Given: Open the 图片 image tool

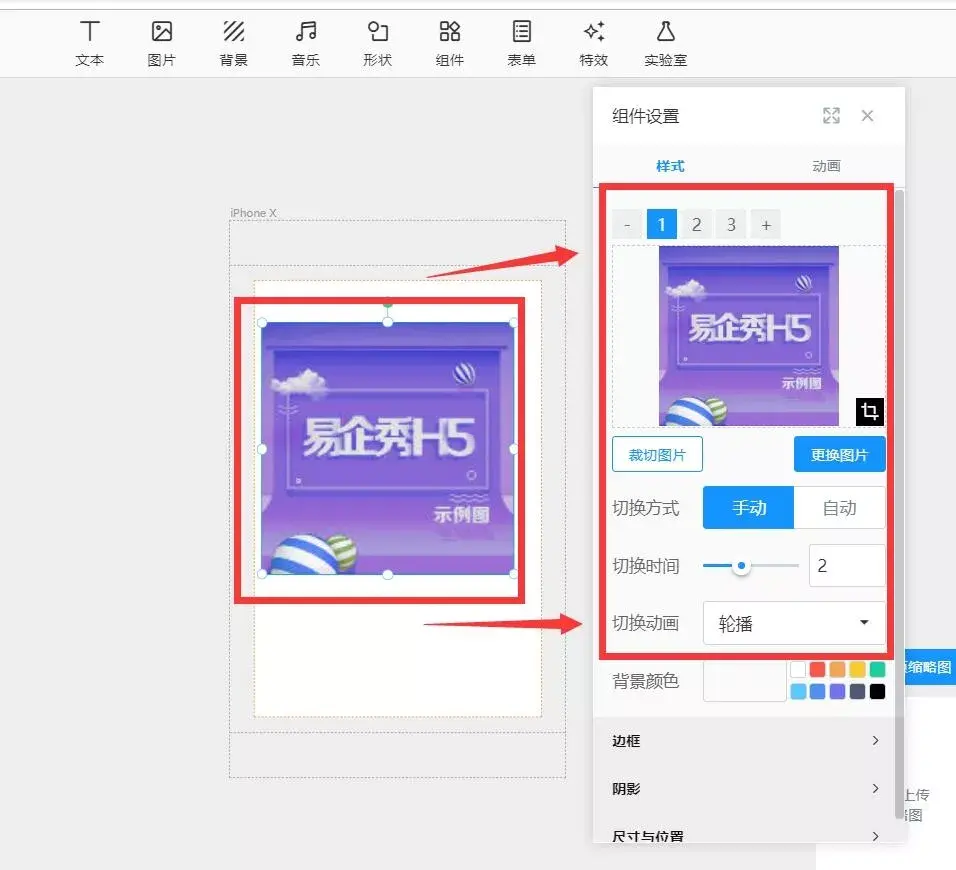Looking at the screenshot, I should [162, 43].
